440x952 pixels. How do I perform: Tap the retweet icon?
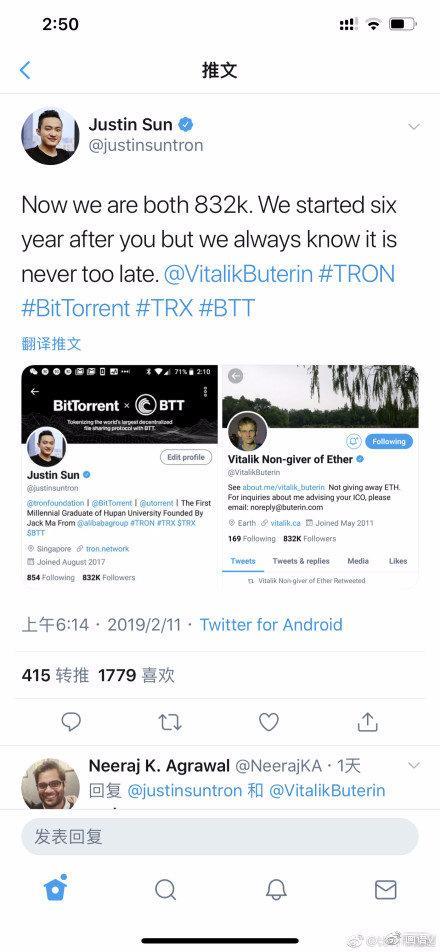(x=170, y=722)
